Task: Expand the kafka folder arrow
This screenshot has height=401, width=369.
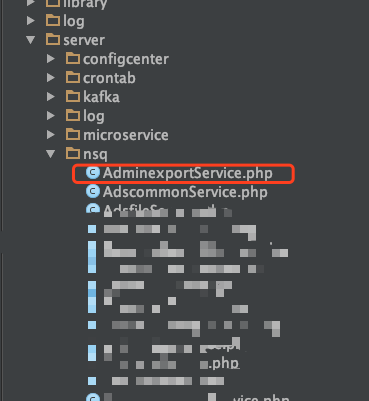Action: coord(51,97)
